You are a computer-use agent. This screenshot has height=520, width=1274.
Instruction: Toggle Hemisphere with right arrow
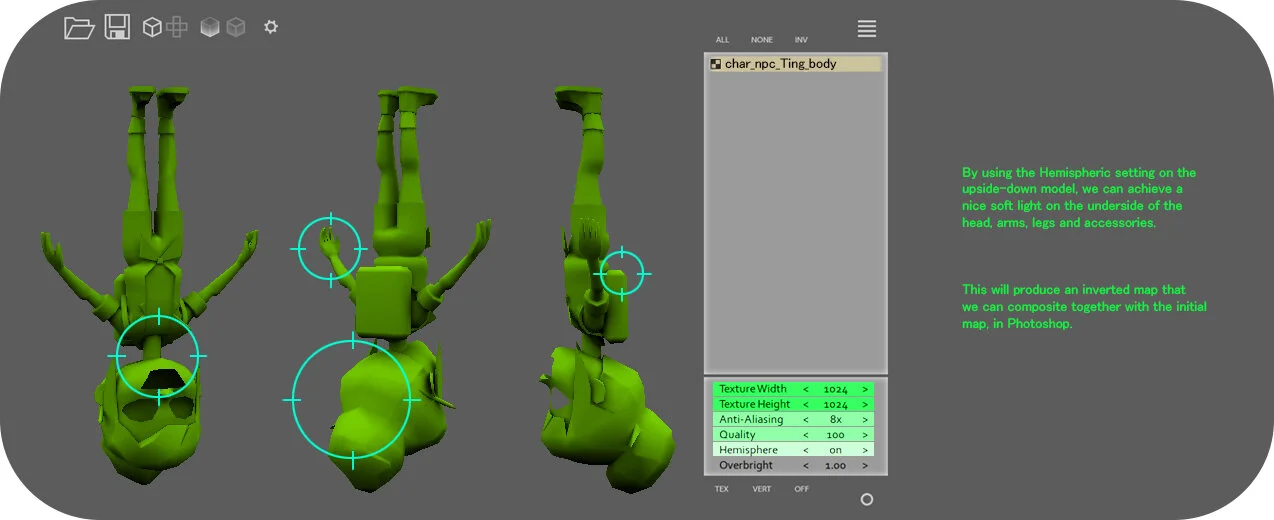[x=865, y=450]
